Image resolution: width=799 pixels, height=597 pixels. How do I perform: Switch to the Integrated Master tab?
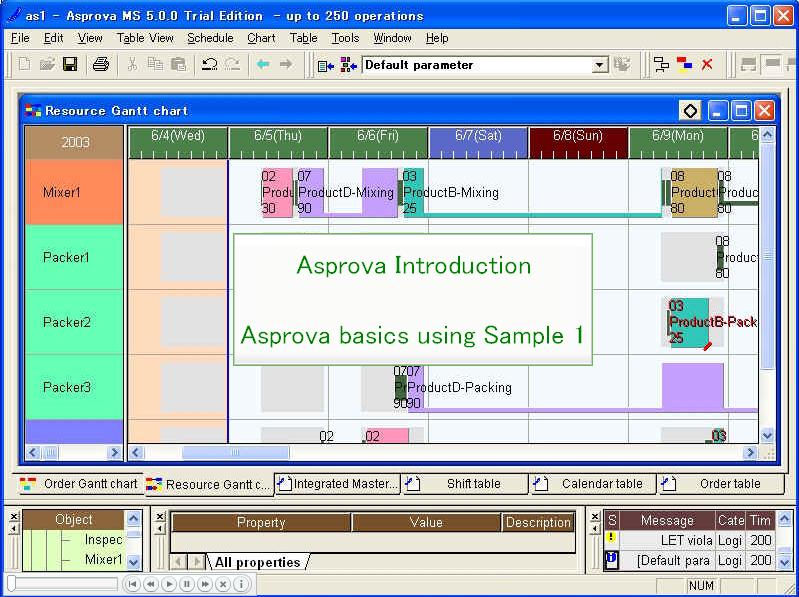coord(338,484)
